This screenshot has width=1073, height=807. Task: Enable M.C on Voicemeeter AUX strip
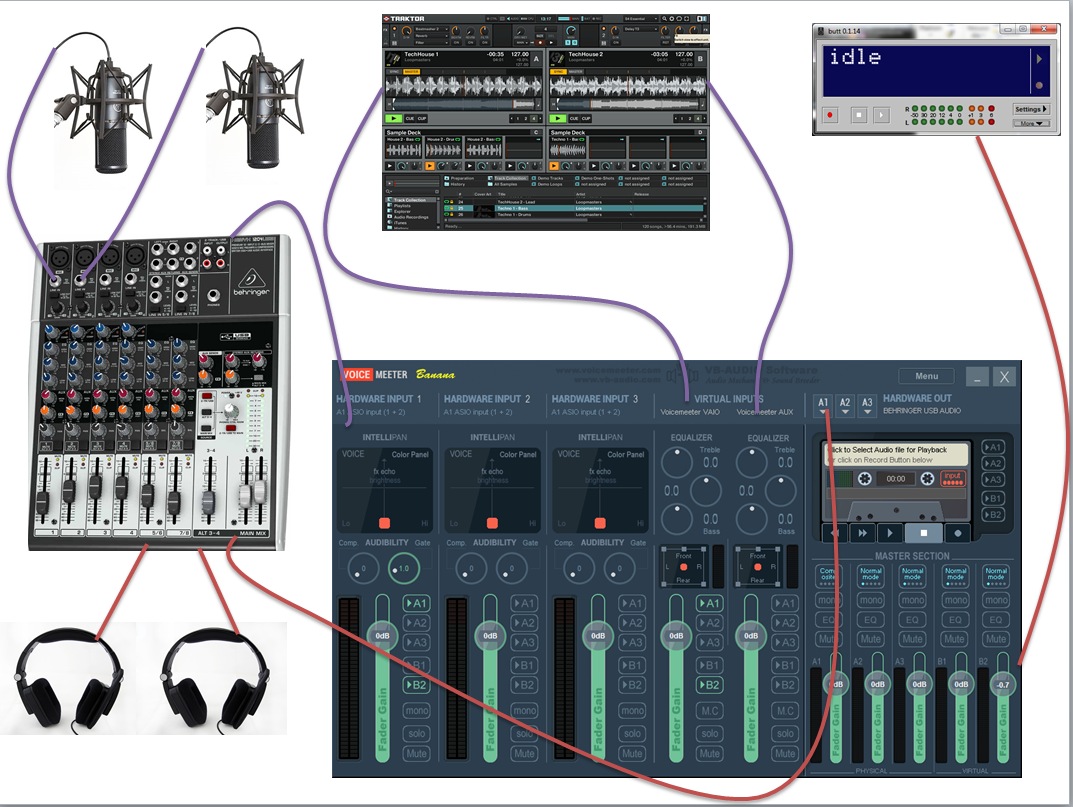785,710
